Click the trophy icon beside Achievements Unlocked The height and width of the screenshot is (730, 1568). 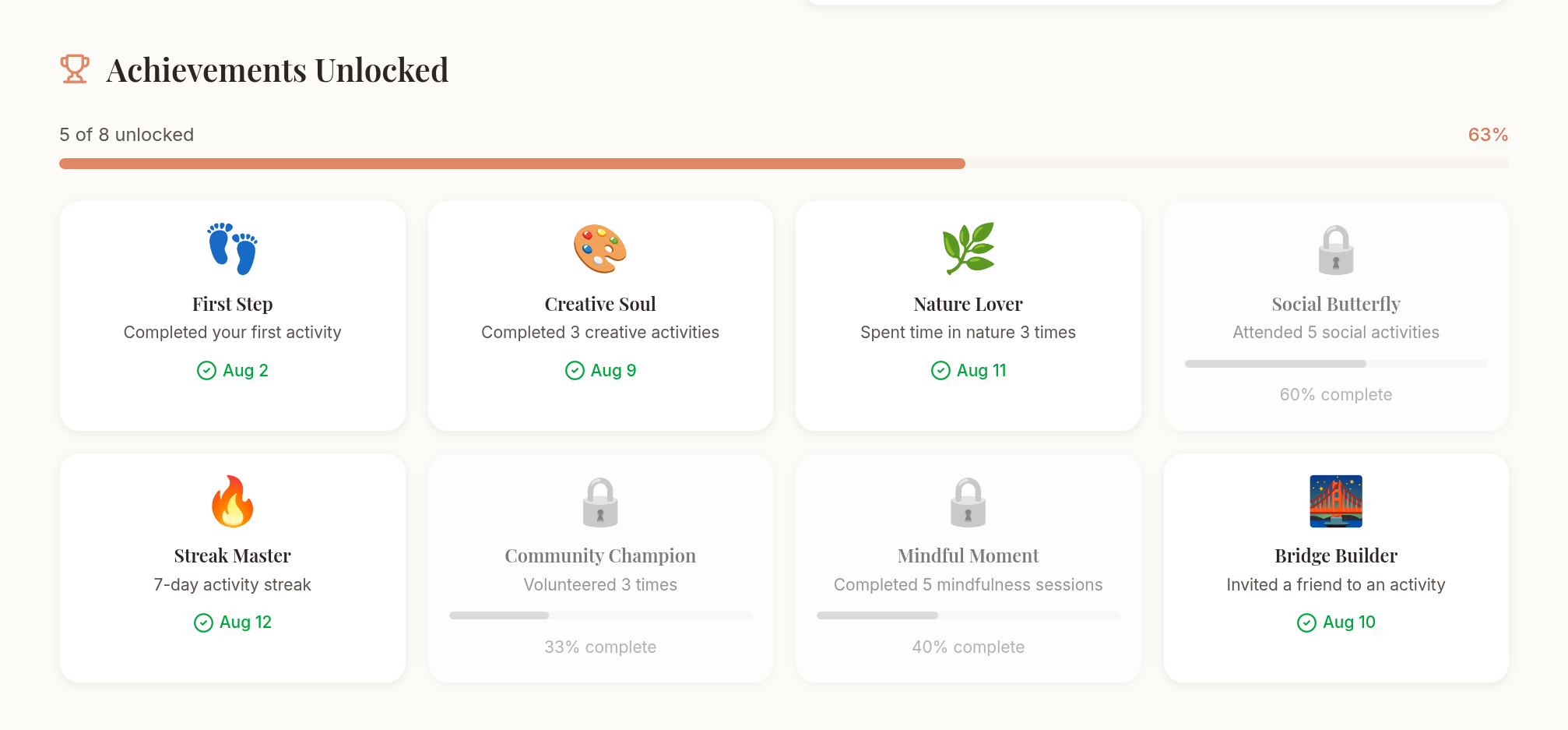75,69
